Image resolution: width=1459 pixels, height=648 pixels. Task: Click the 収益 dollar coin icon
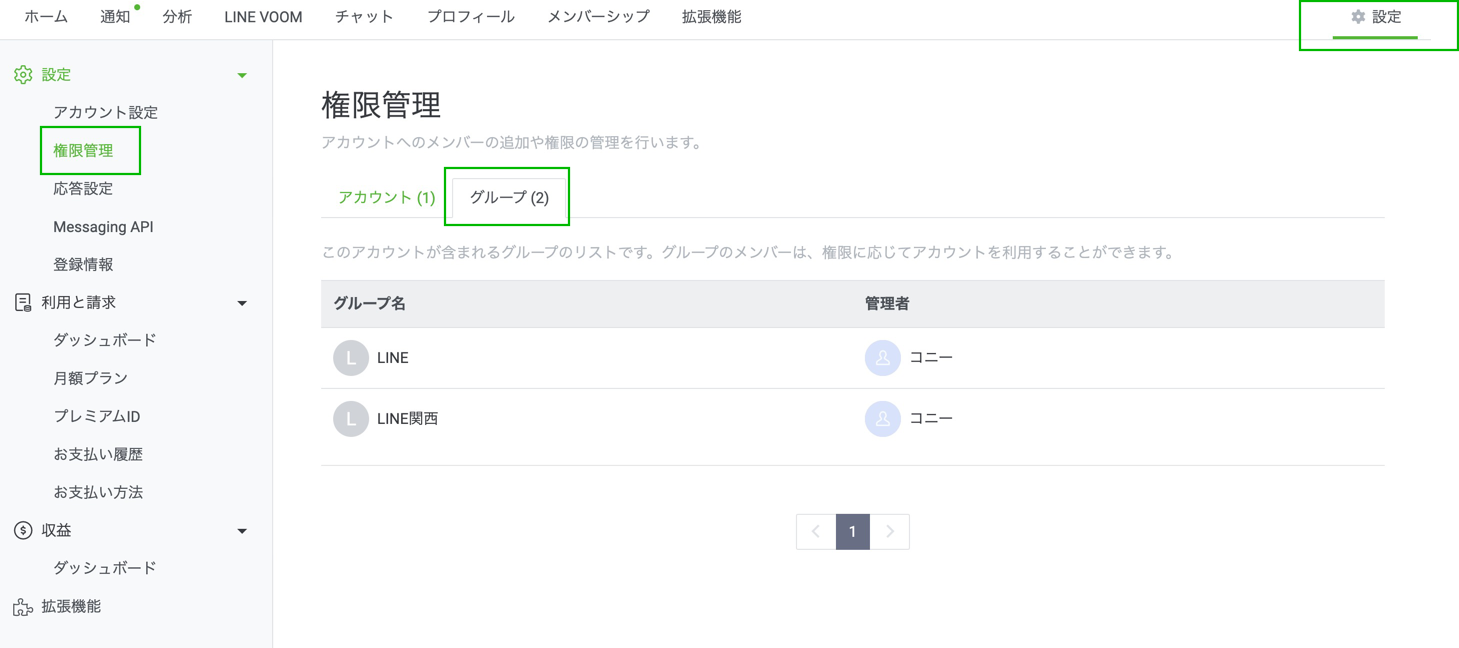(x=23, y=530)
